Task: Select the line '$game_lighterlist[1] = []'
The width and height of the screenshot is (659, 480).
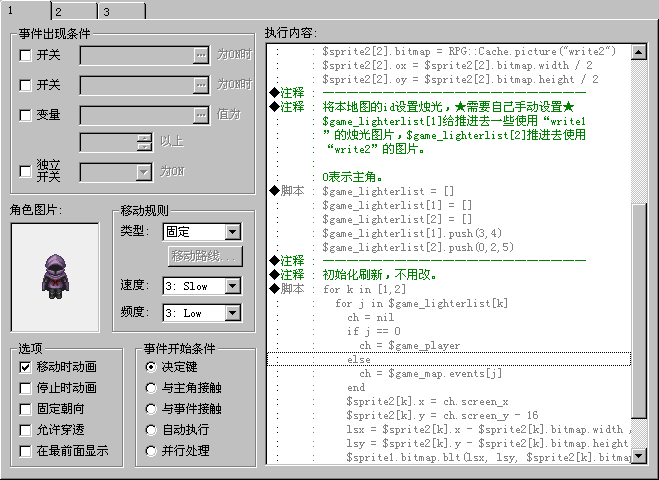Action: [449, 205]
